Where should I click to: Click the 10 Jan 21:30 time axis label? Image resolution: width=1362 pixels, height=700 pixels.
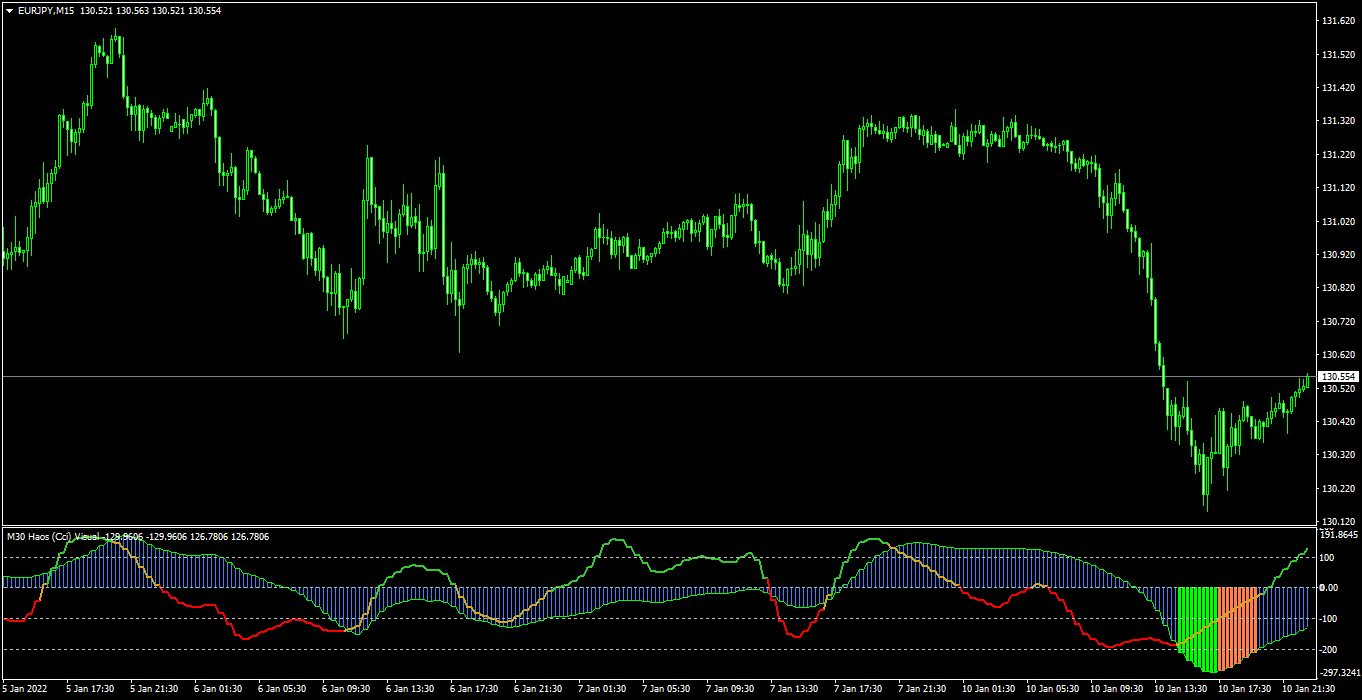click(1307, 689)
